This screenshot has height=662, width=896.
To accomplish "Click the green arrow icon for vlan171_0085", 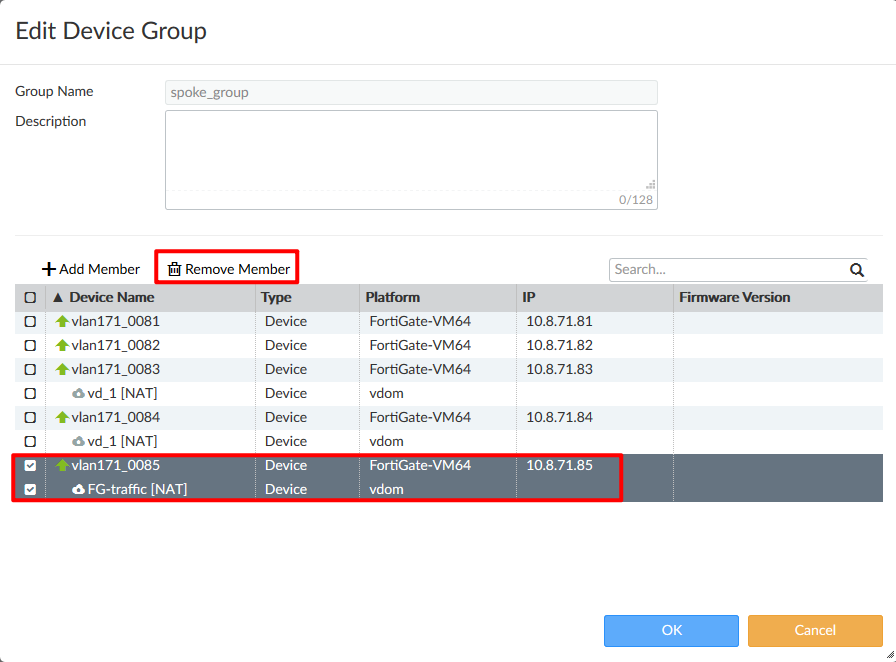I will [62, 465].
